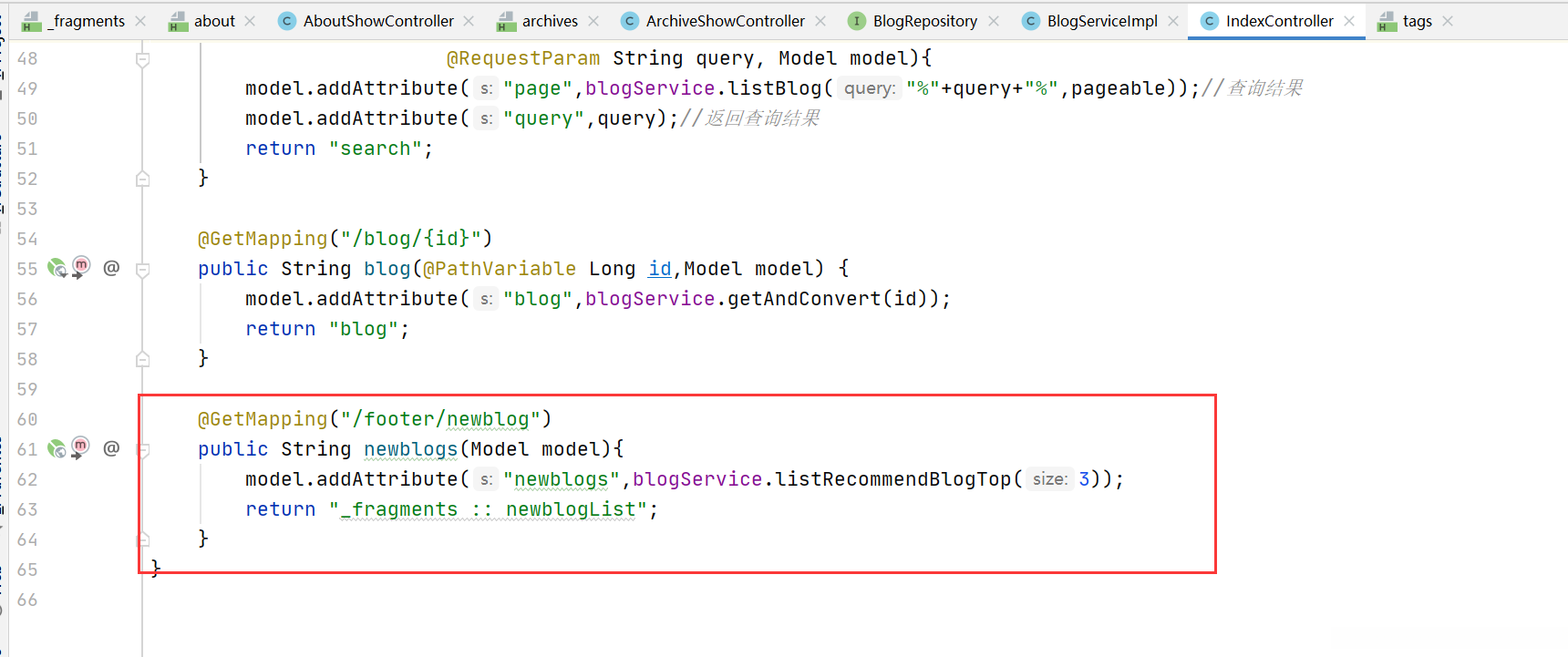The height and width of the screenshot is (657, 1568).
Task: Click the query: parameter hint on line 49
Action: click(x=869, y=88)
